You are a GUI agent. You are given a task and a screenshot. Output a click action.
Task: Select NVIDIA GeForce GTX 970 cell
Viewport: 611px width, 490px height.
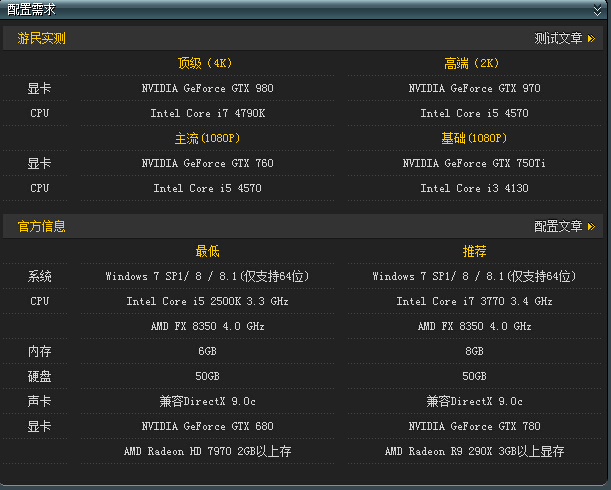(474, 88)
